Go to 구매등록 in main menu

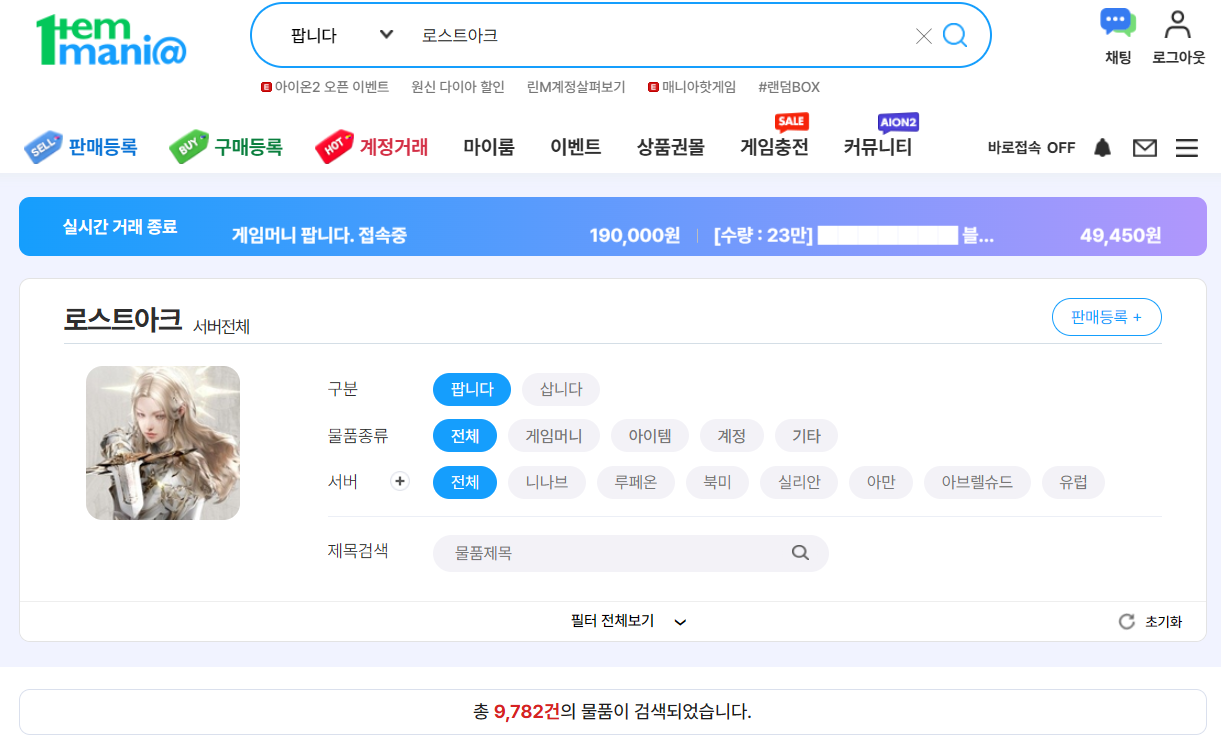point(226,147)
